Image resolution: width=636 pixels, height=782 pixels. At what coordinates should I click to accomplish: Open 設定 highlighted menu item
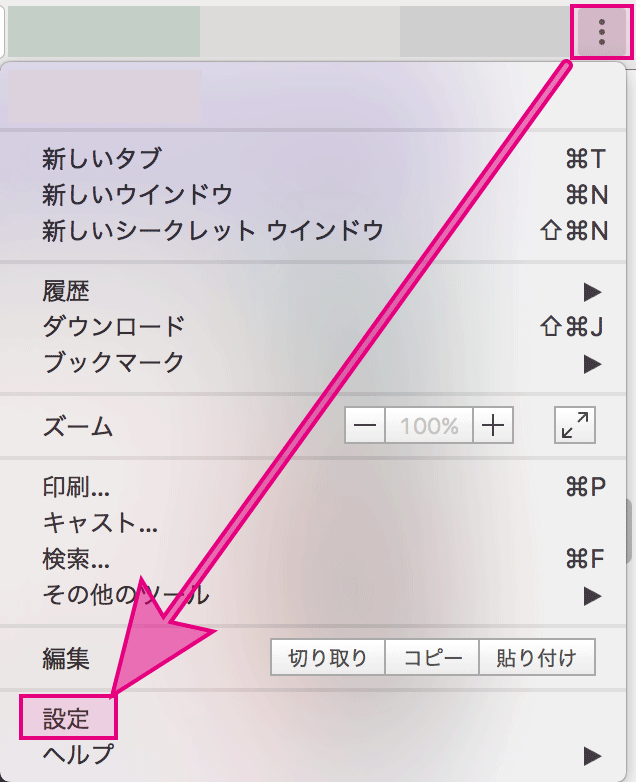[x=68, y=718]
